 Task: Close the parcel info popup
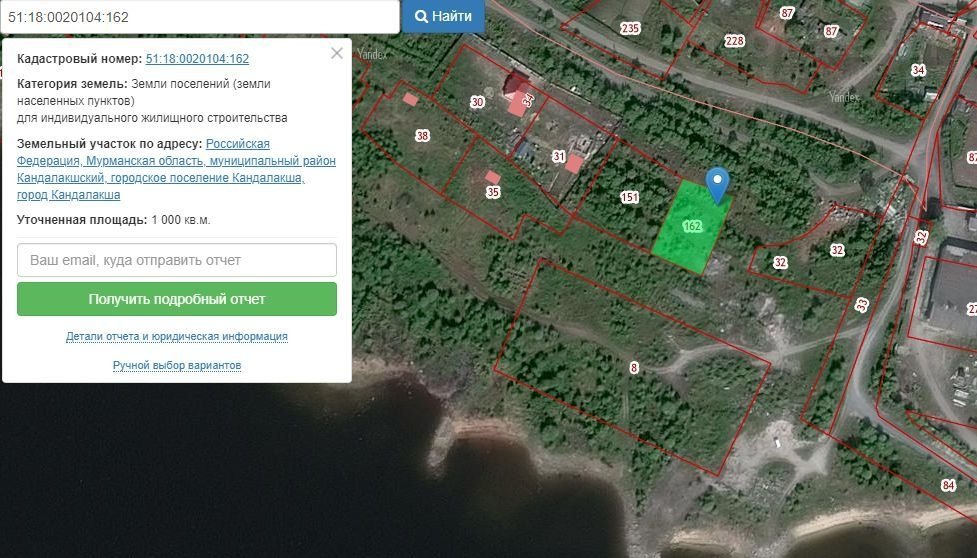337,53
